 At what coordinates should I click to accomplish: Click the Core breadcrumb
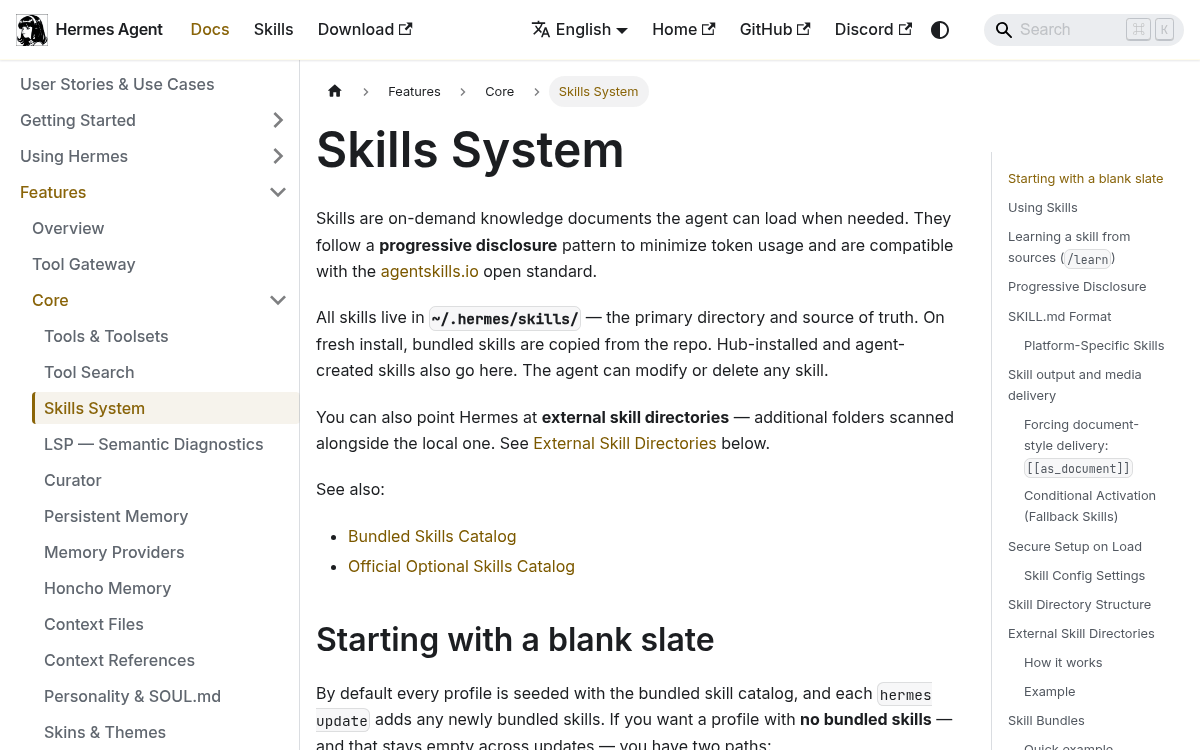499,91
